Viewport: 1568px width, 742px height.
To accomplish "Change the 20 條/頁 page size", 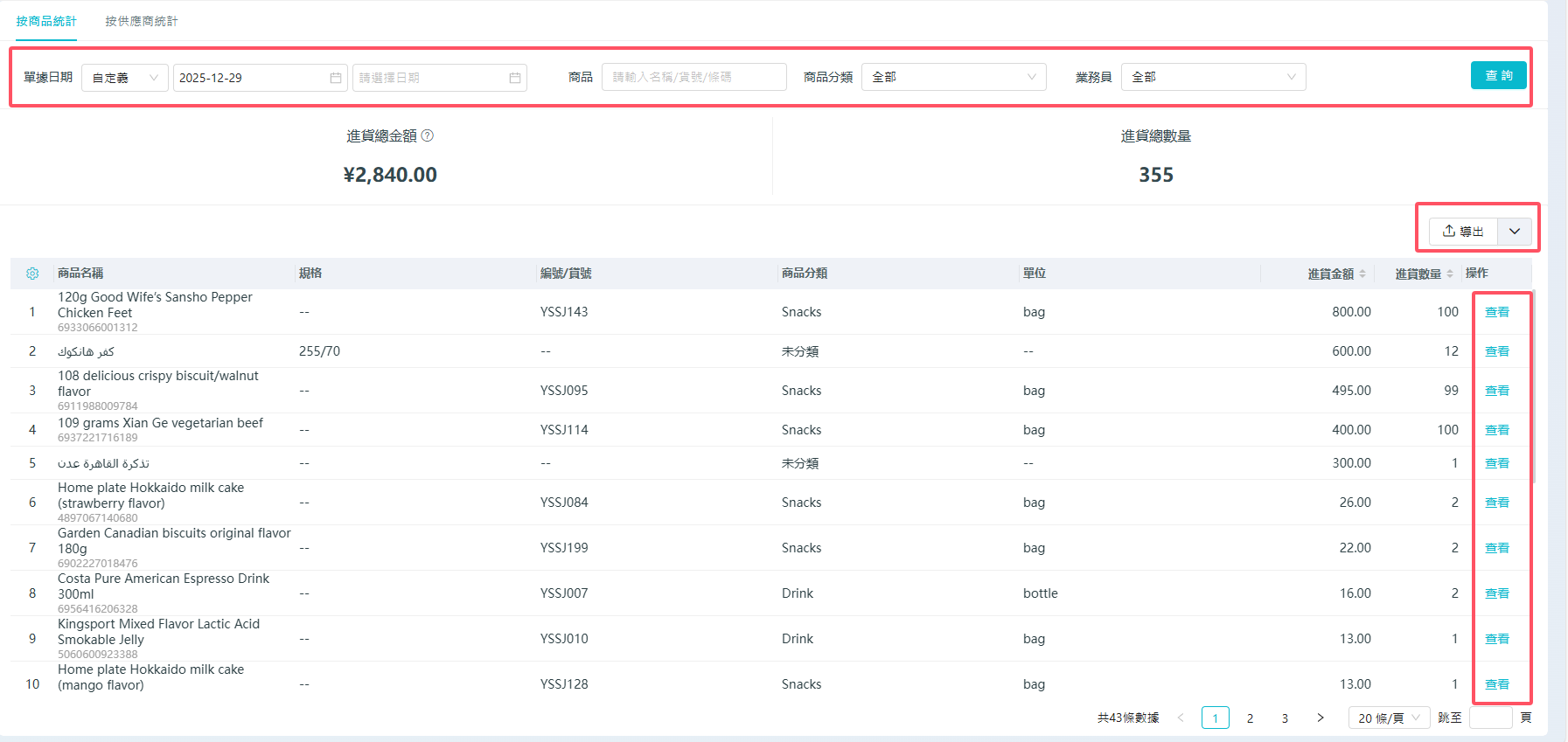I will 1388,718.
